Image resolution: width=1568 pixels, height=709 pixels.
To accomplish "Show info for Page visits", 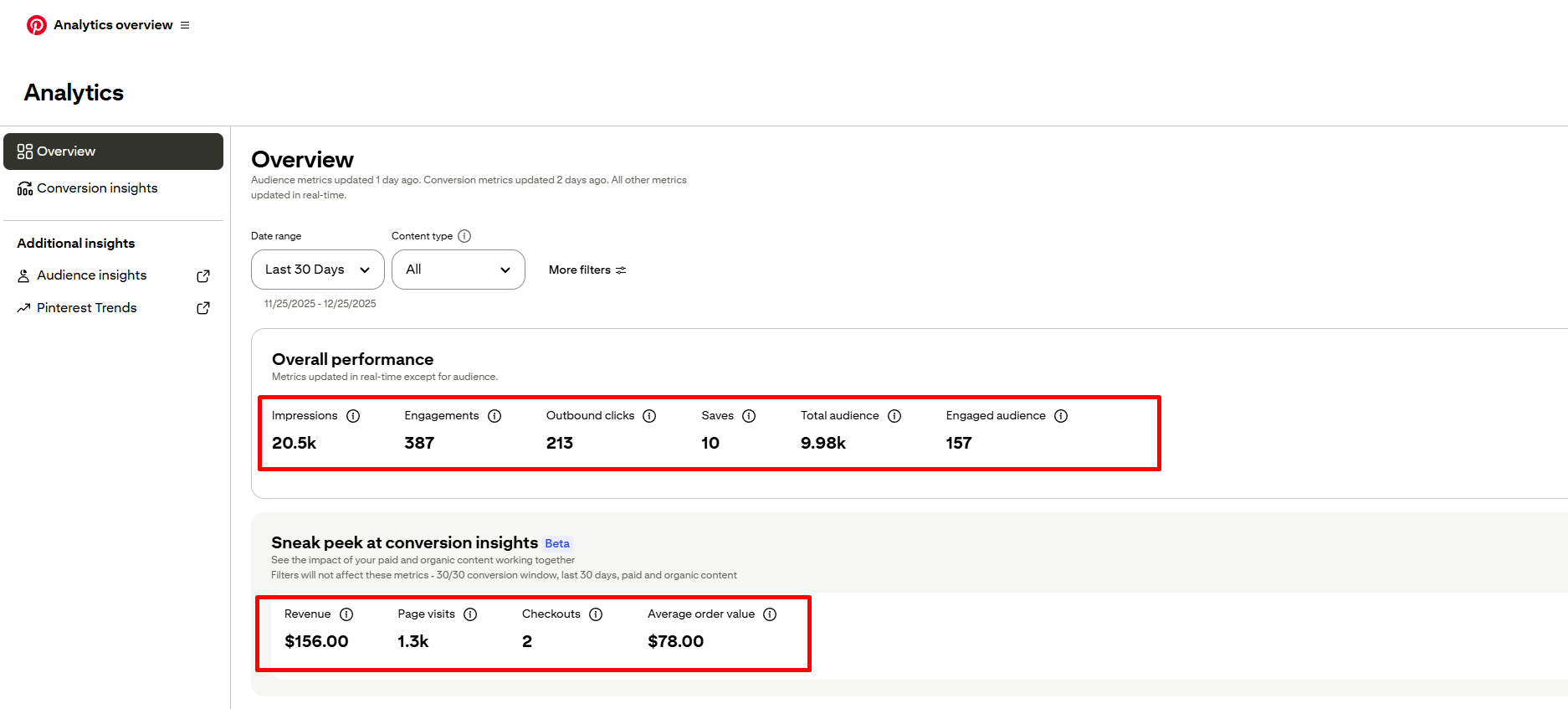I will click(470, 614).
